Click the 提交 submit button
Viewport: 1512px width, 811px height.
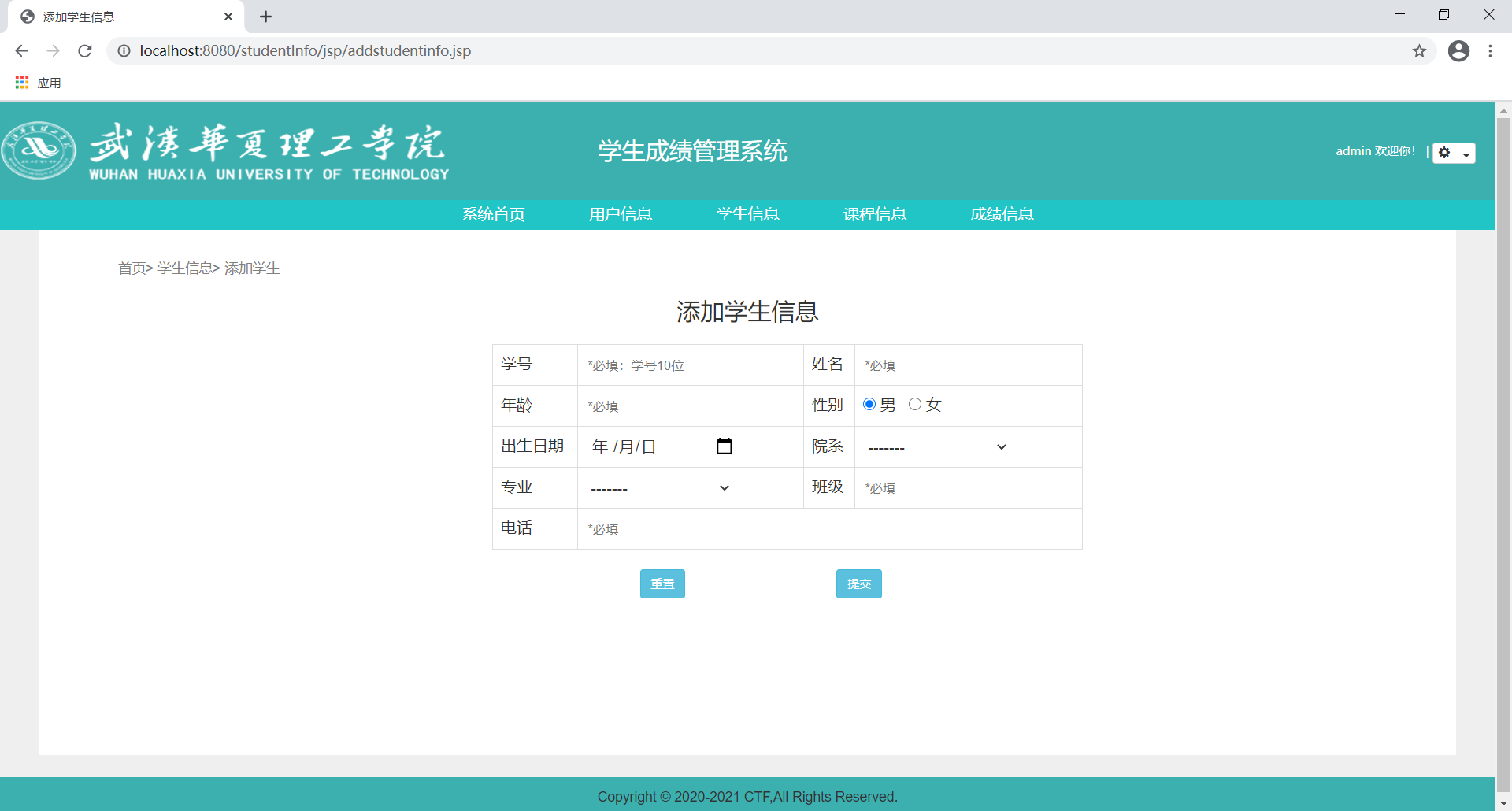tap(858, 584)
